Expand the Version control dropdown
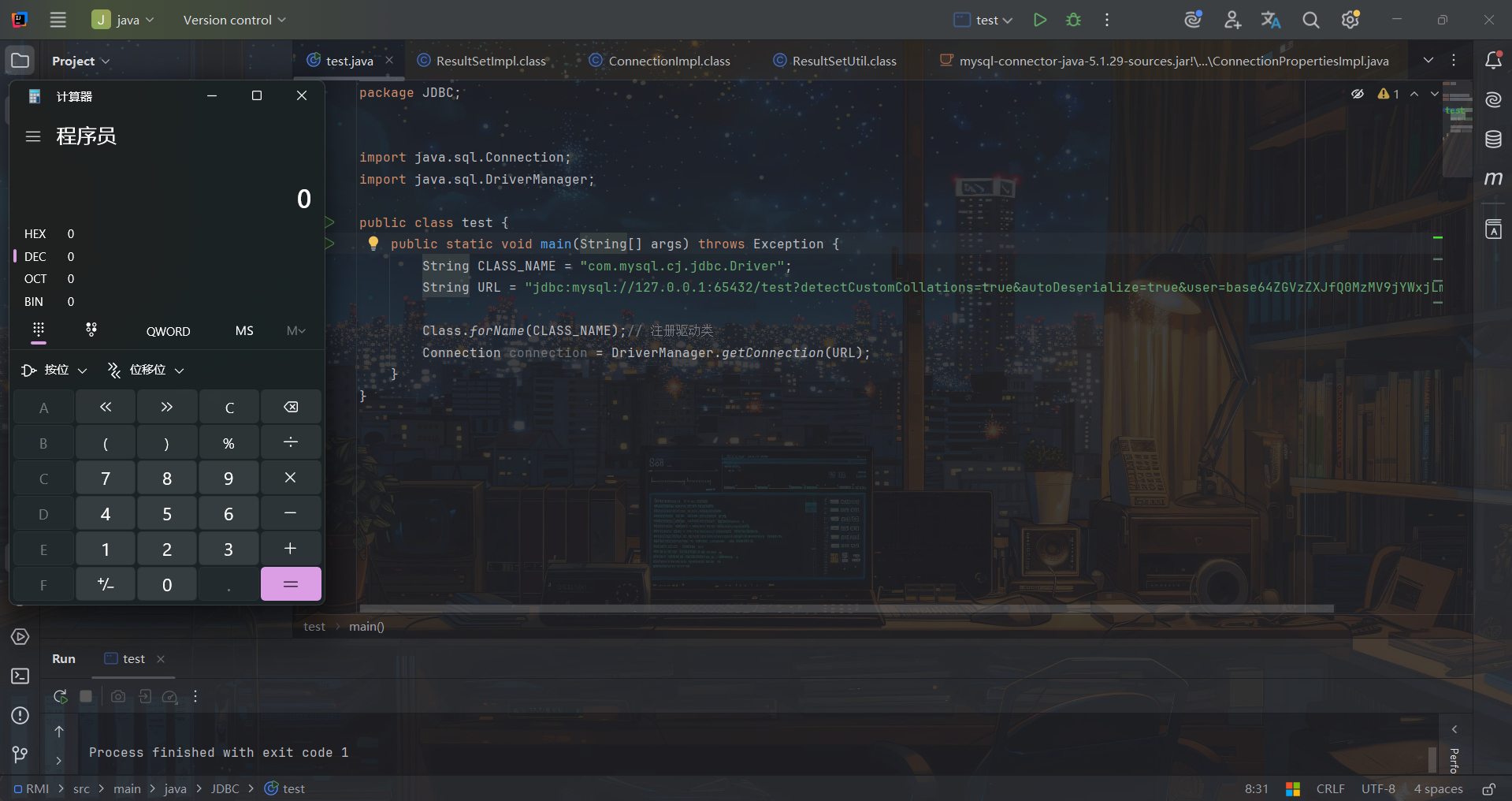Viewport: 1512px width, 801px height. [x=234, y=20]
